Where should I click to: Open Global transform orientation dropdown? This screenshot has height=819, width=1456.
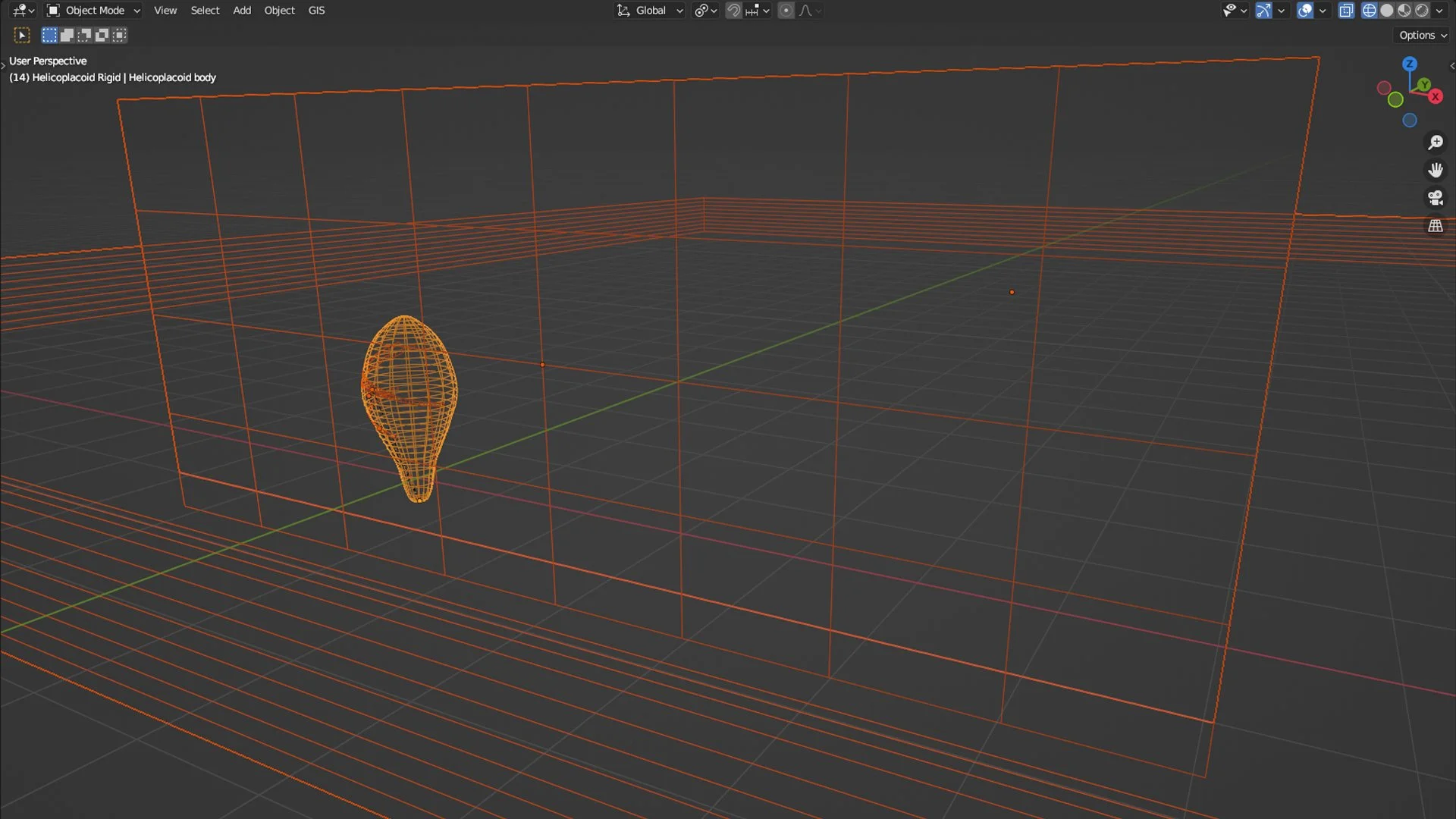pyautogui.click(x=650, y=11)
